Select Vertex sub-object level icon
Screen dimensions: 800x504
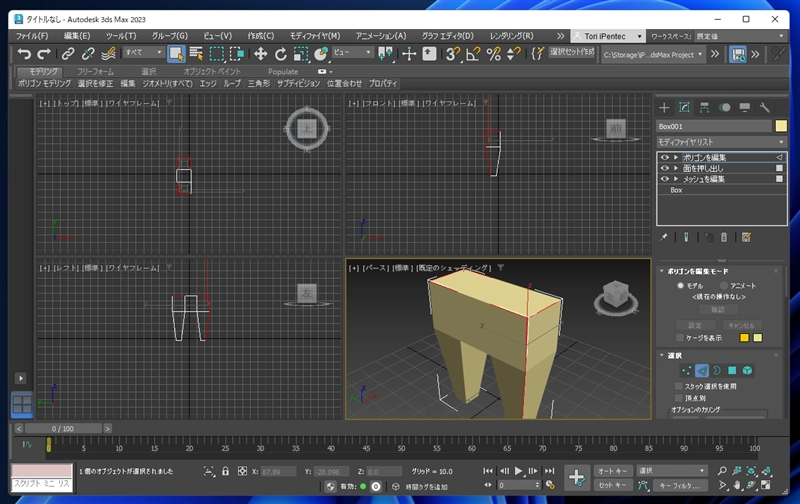(x=687, y=370)
